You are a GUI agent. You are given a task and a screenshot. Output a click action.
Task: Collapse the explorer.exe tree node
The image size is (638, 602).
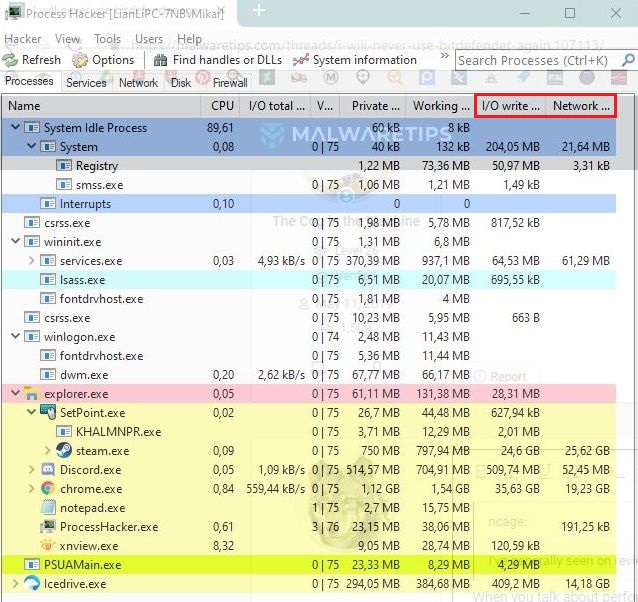[x=15, y=393]
